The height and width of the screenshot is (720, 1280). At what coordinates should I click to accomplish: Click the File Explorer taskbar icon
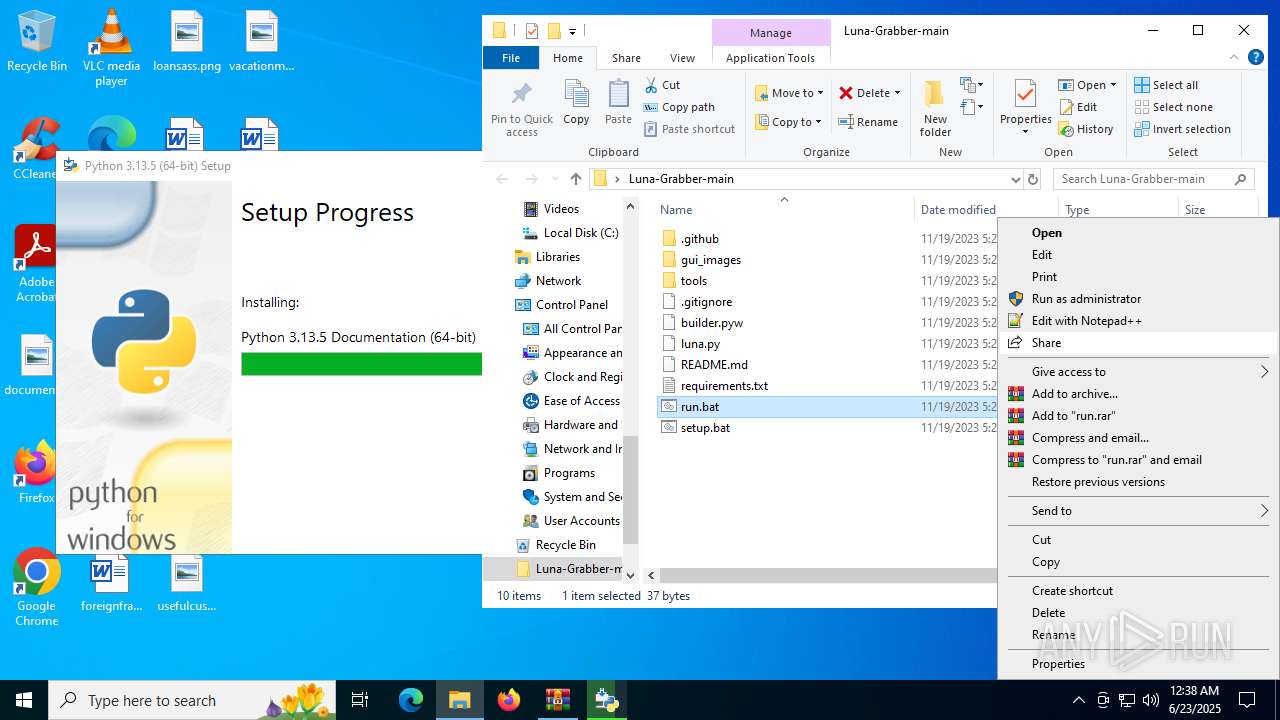click(x=459, y=700)
